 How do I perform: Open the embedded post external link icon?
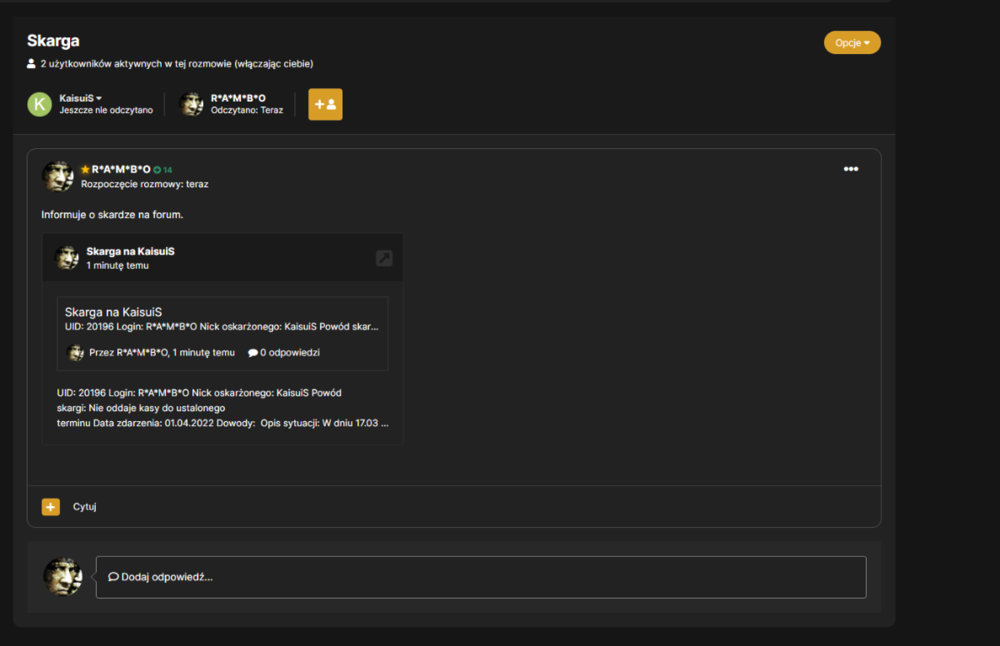[384, 258]
